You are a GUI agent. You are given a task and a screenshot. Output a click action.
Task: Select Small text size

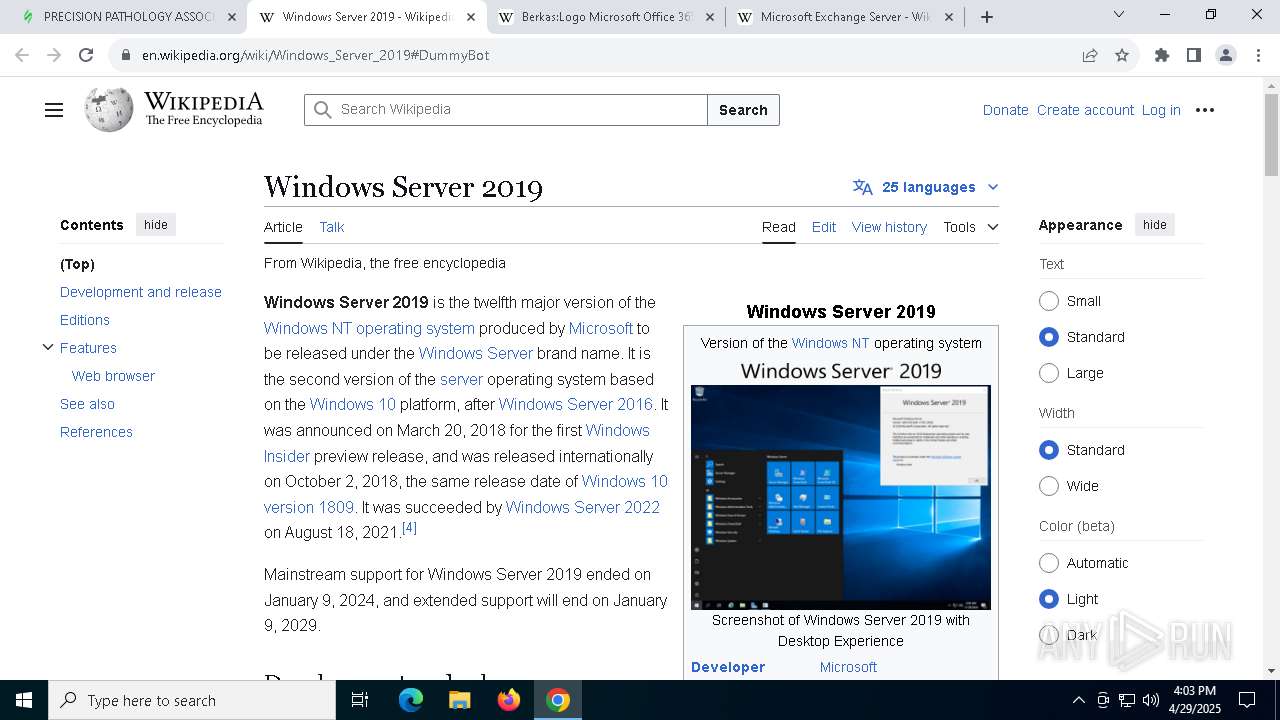click(x=1049, y=301)
